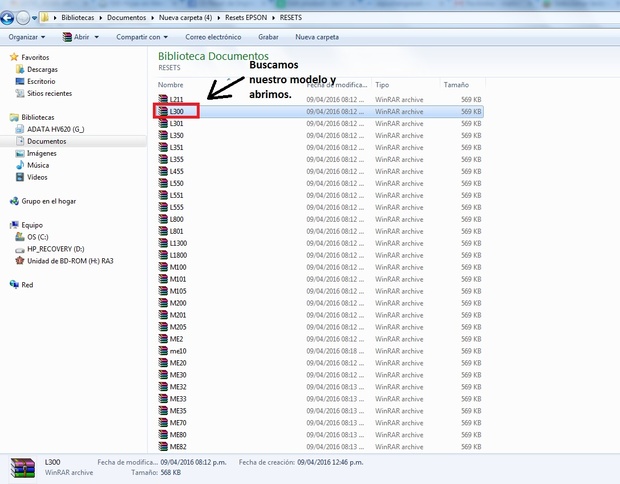Viewport: 620px width, 484px height.
Task: Sort by the Tamaño column header
Action: 456,85
